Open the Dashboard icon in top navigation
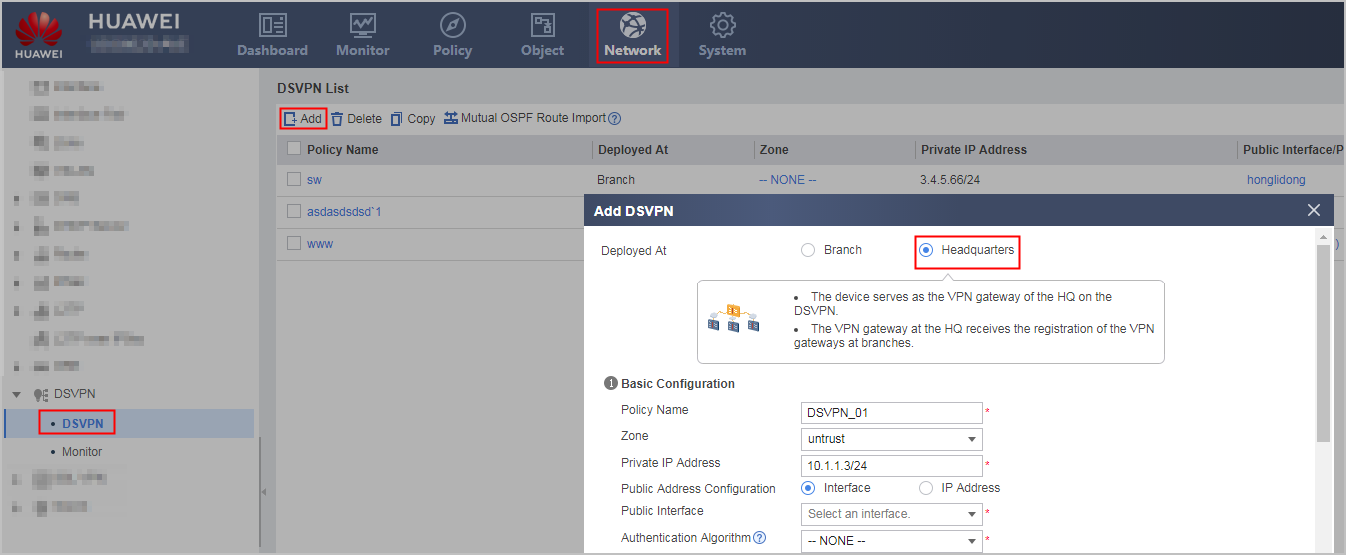This screenshot has width=1346, height=555. [x=272, y=25]
